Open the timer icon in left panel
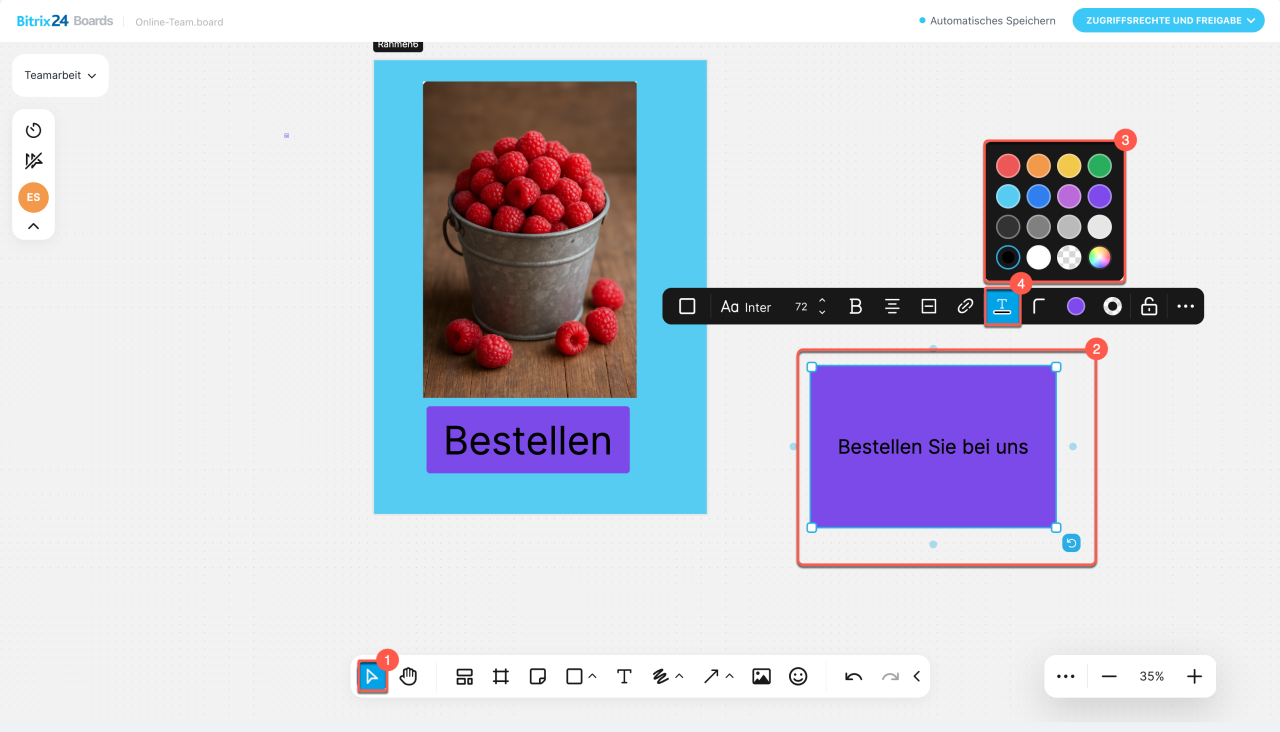This screenshot has height=732, width=1280. coord(33,130)
